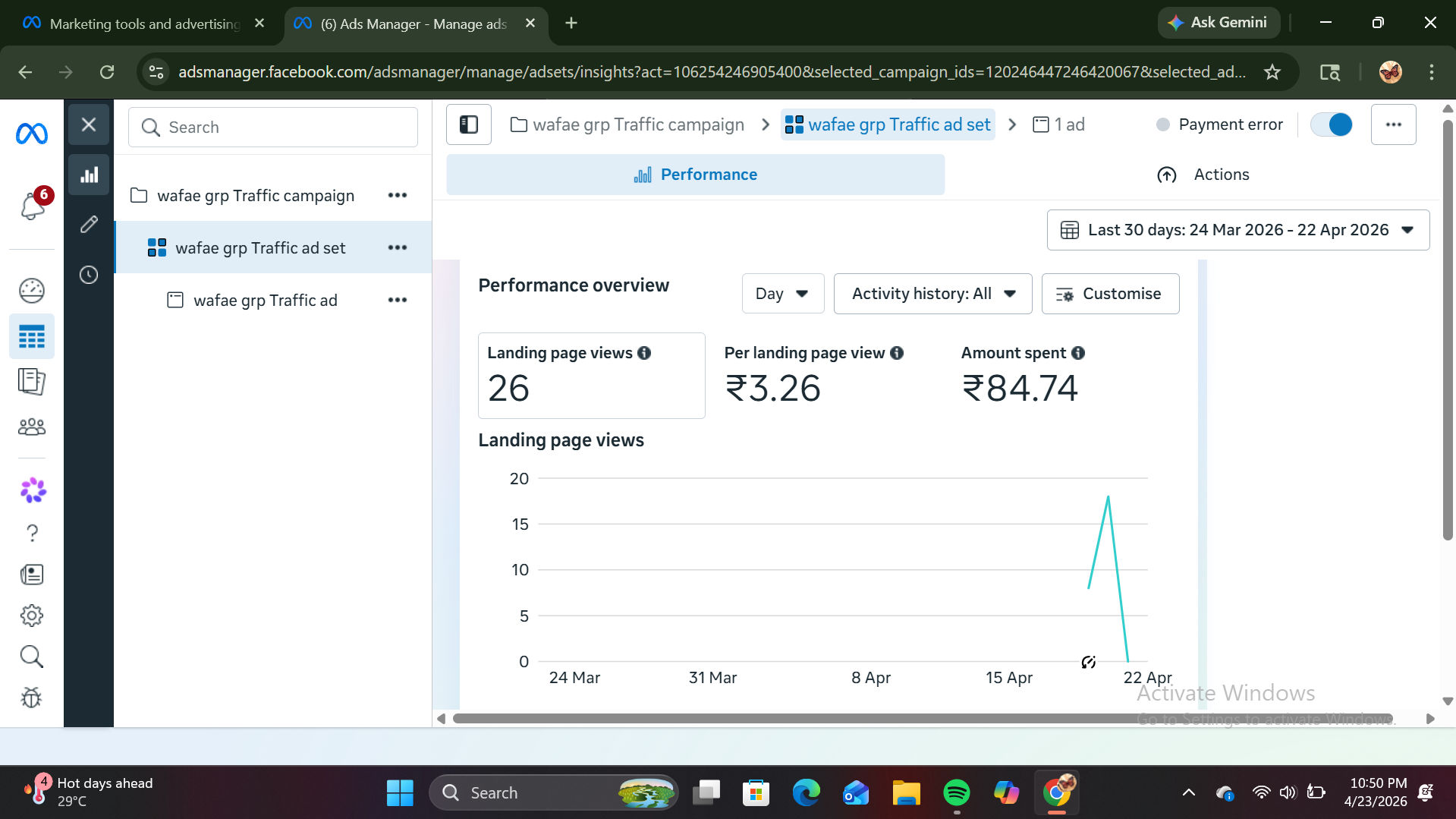Open Spotify from the taskbar
Viewport: 1456px width, 819px height.
tap(957, 793)
